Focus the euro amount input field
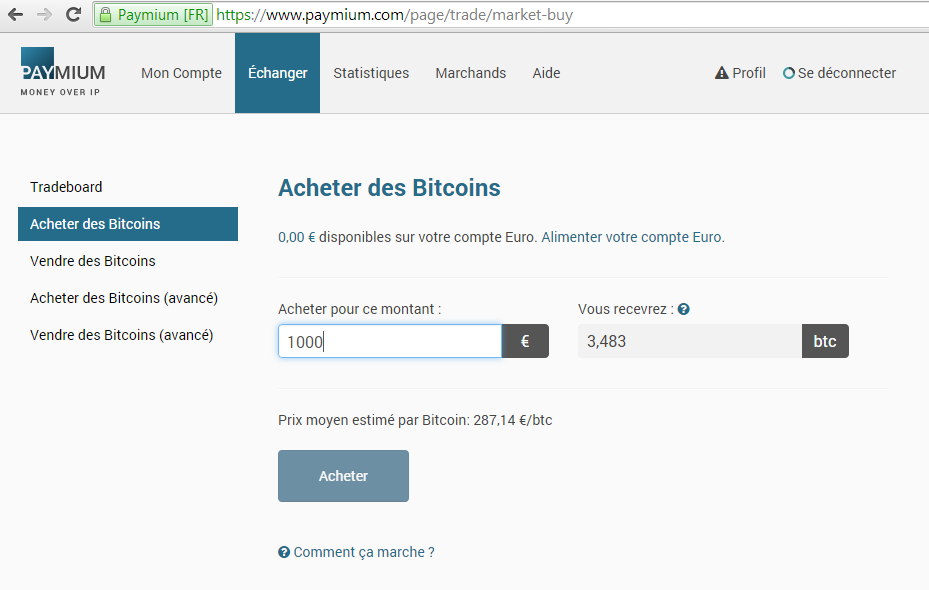The height and width of the screenshot is (590, 929). point(389,341)
